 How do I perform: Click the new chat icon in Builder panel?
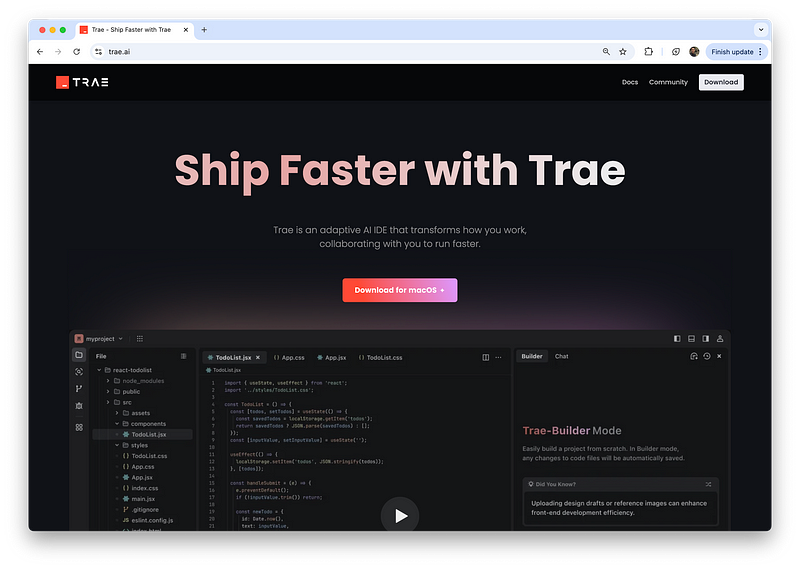[x=694, y=356]
